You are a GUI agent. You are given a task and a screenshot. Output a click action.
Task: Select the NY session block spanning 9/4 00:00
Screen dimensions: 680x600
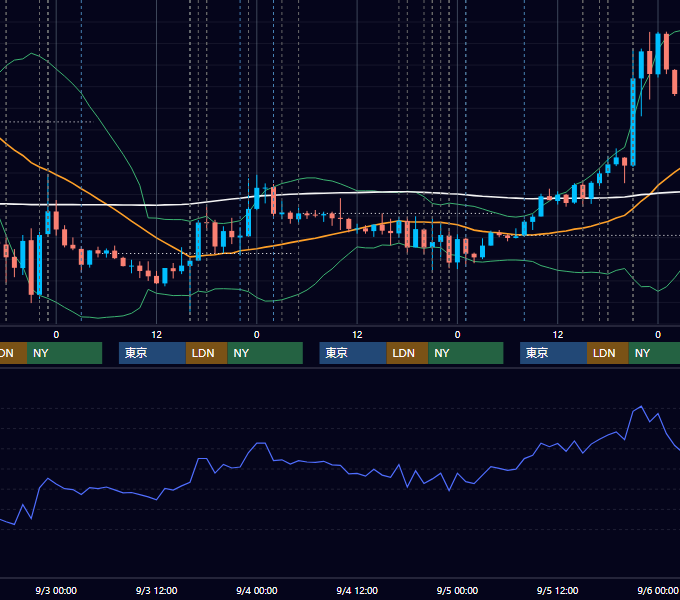point(265,353)
